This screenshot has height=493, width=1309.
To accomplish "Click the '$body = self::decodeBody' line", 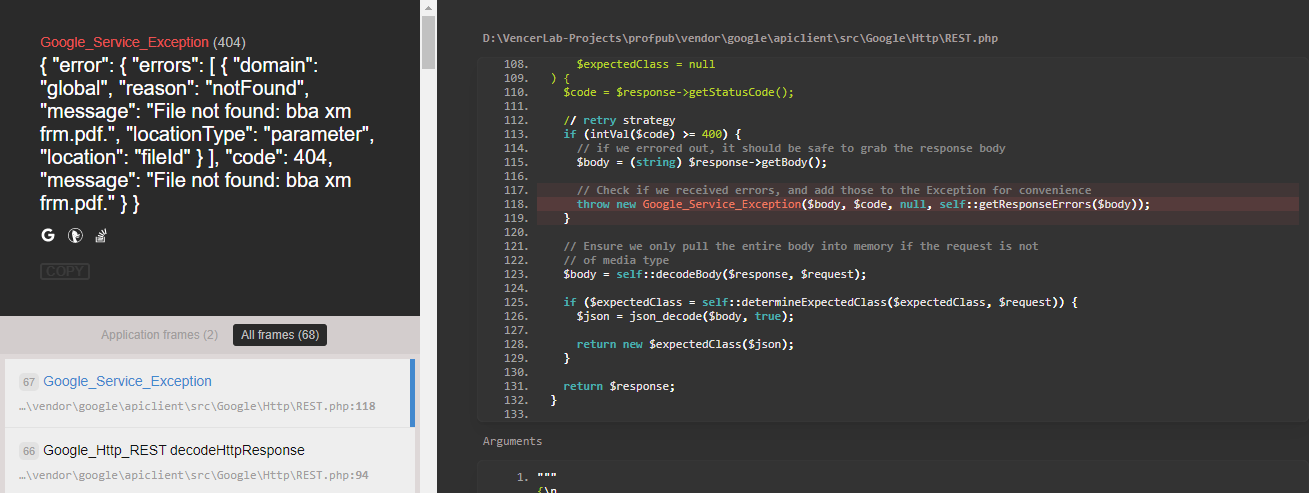I will coord(714,274).
